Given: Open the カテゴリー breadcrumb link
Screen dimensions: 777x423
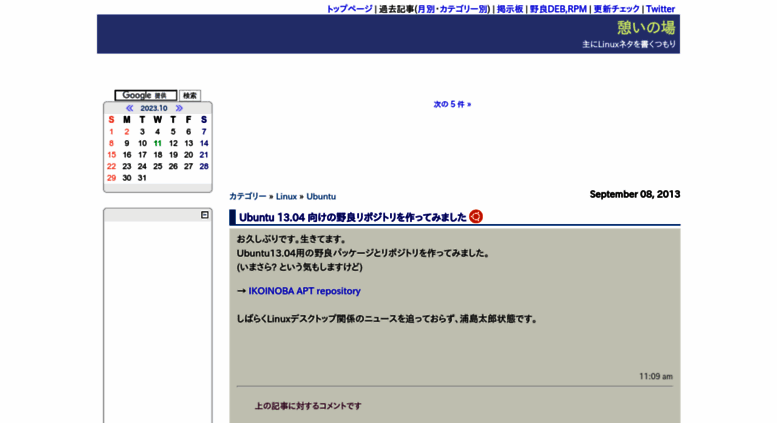Looking at the screenshot, I should [x=248, y=196].
